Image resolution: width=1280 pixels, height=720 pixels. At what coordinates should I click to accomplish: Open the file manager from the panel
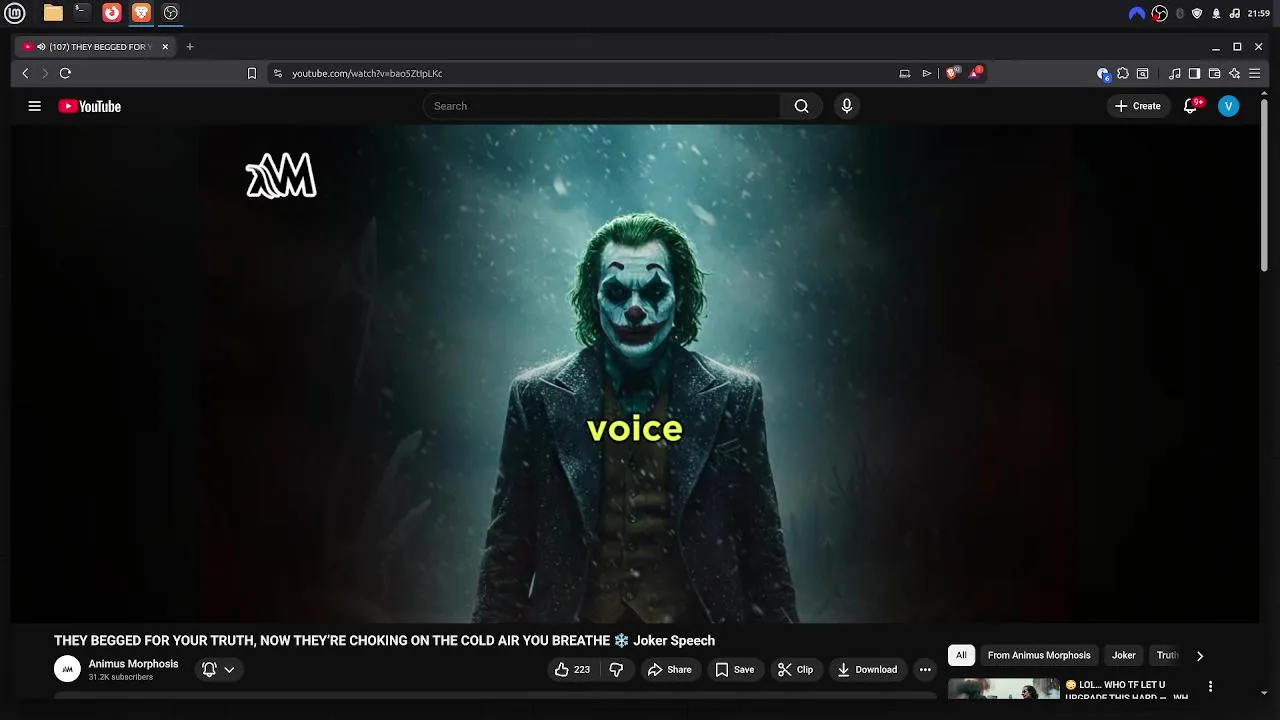tap(53, 13)
